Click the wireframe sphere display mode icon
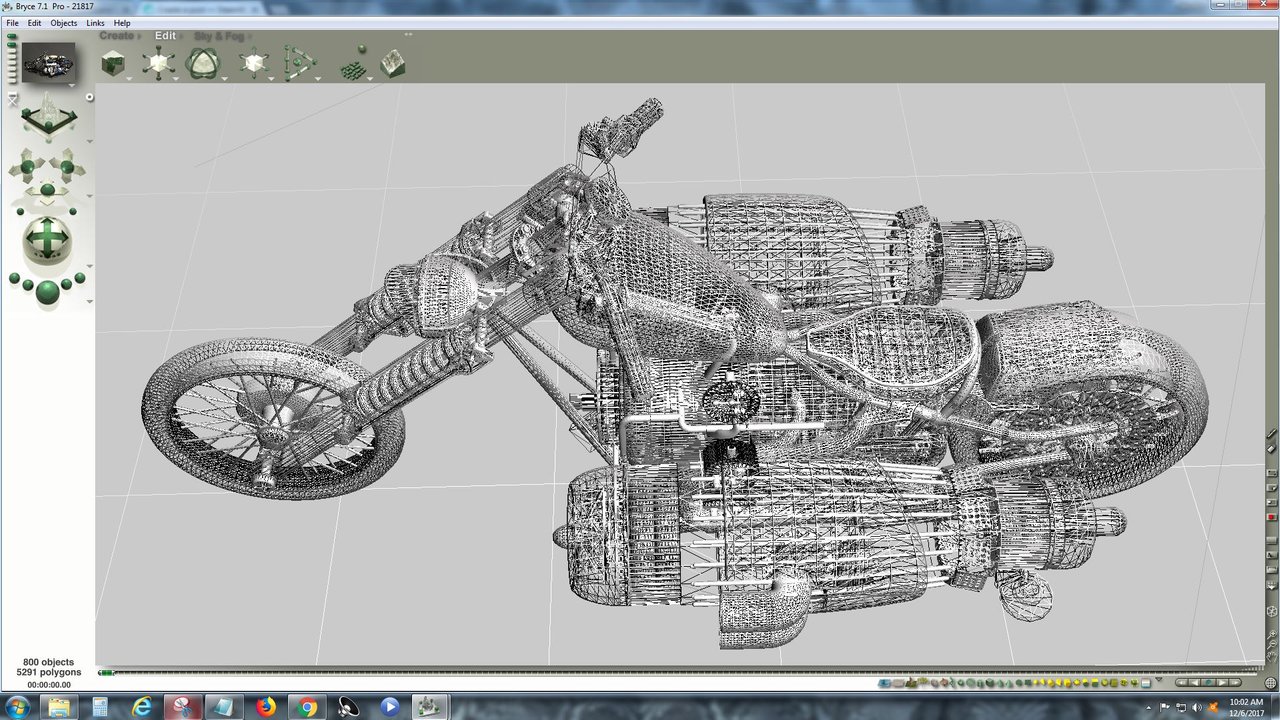Viewport: 1280px width, 720px height. point(1272,611)
